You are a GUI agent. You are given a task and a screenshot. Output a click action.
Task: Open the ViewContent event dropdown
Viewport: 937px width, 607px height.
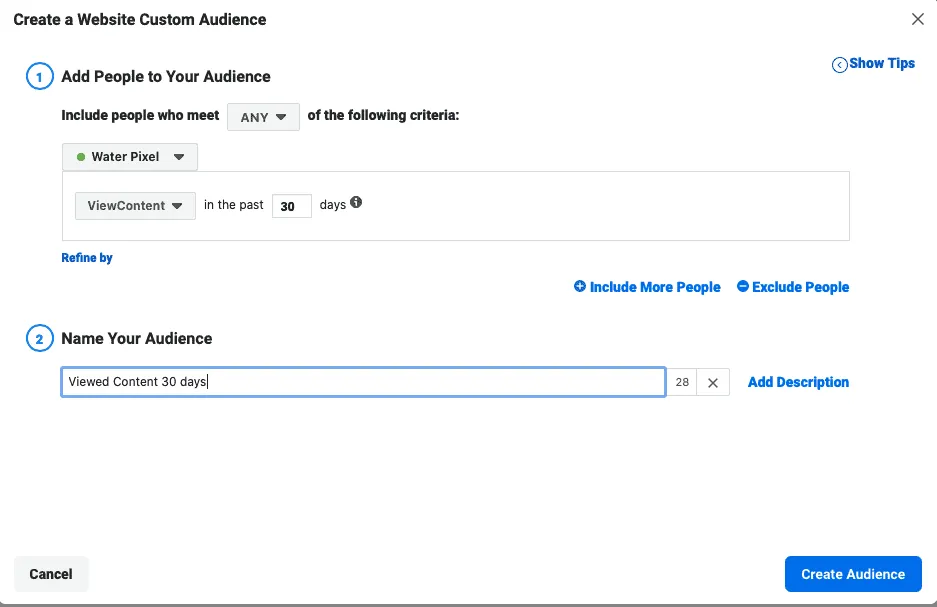click(135, 205)
